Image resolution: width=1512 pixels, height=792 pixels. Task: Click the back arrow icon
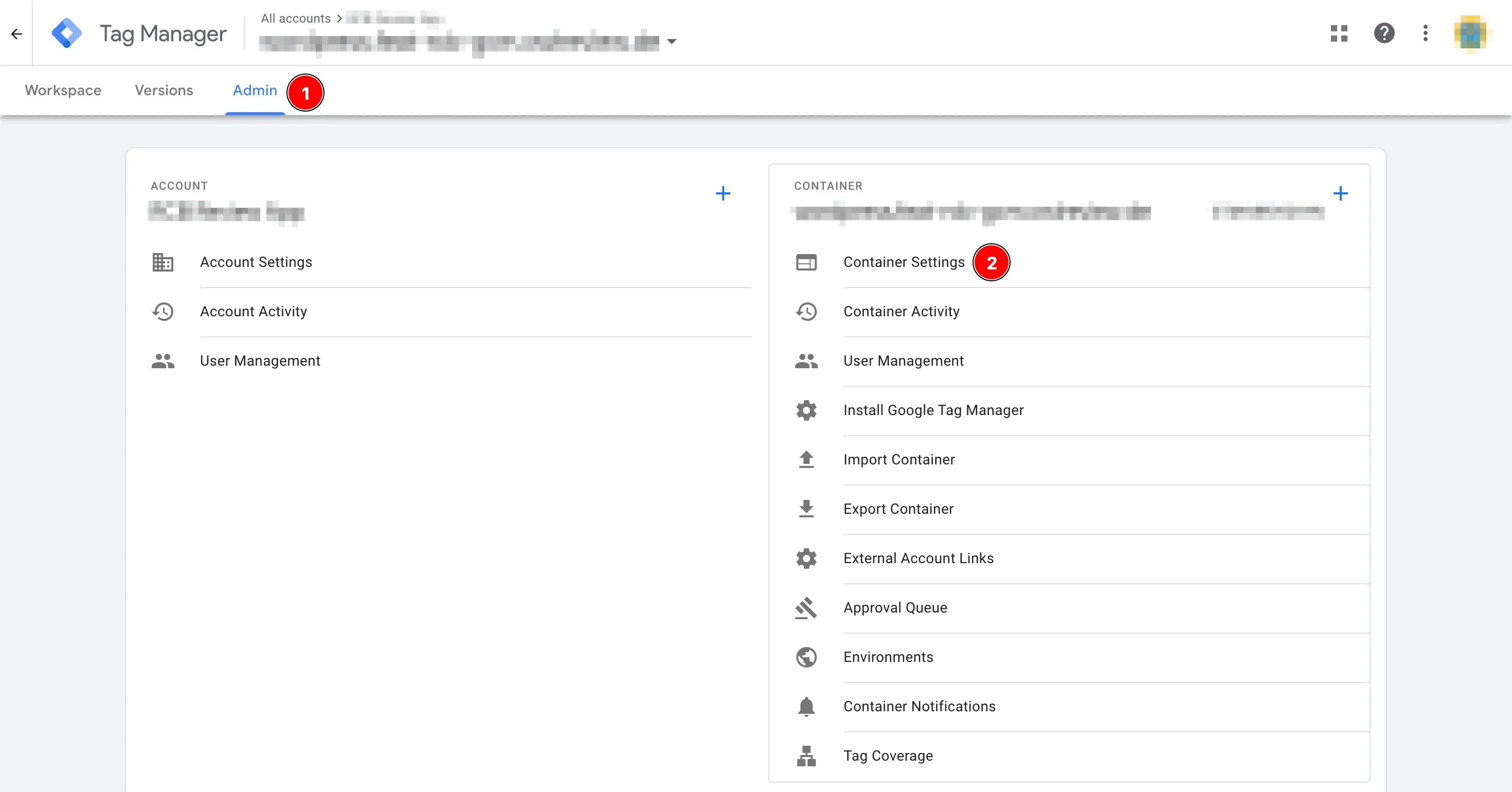[16, 34]
